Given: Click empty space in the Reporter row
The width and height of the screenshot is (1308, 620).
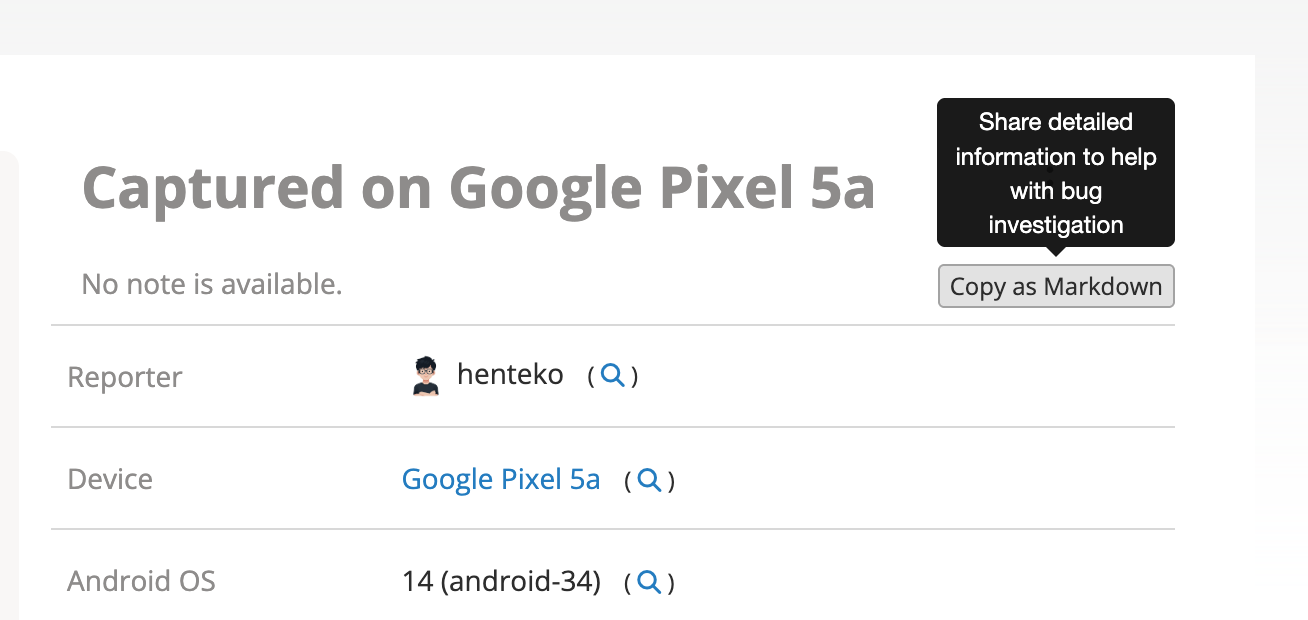Looking at the screenshot, I should coord(900,376).
